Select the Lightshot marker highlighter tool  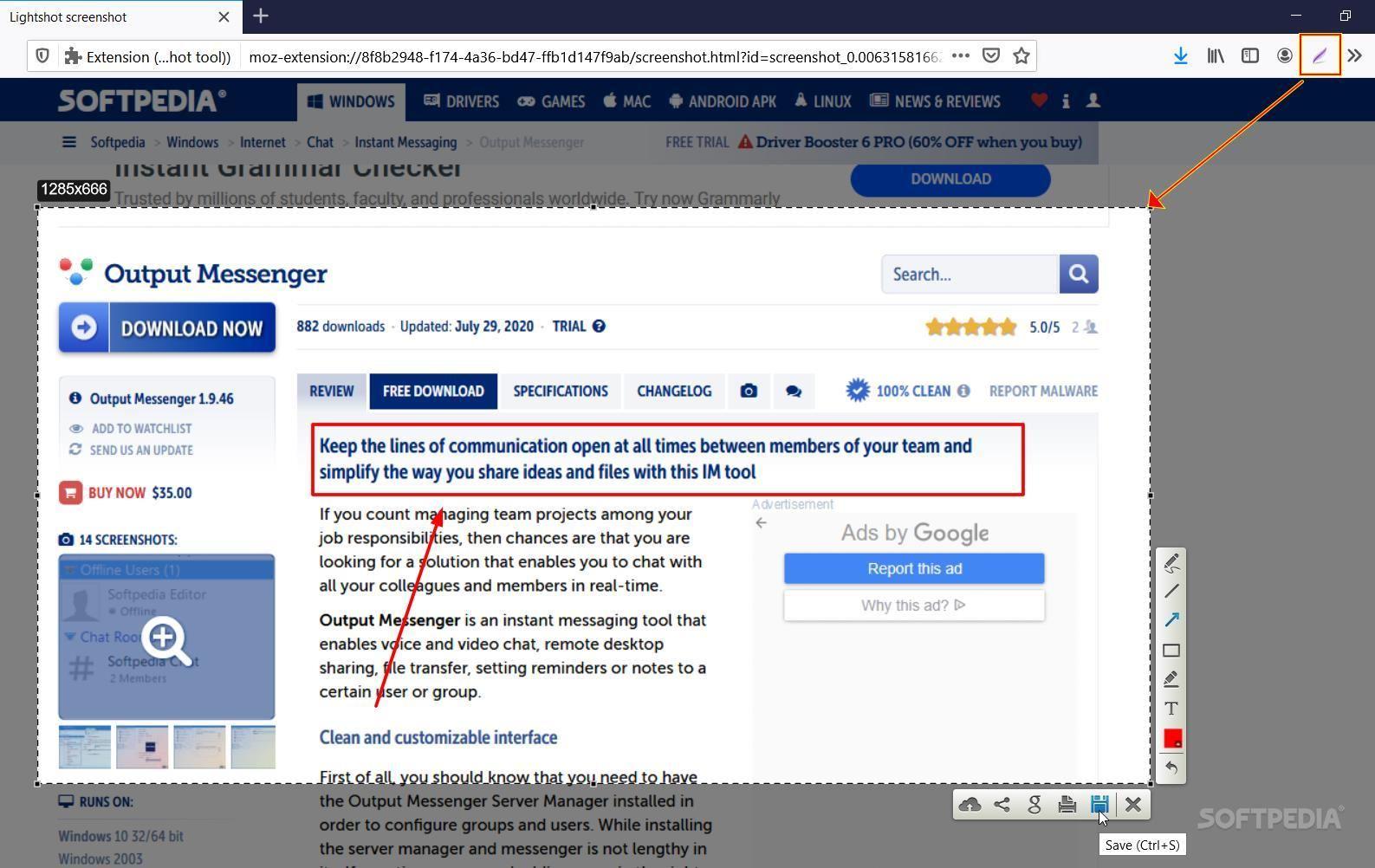click(x=1171, y=679)
